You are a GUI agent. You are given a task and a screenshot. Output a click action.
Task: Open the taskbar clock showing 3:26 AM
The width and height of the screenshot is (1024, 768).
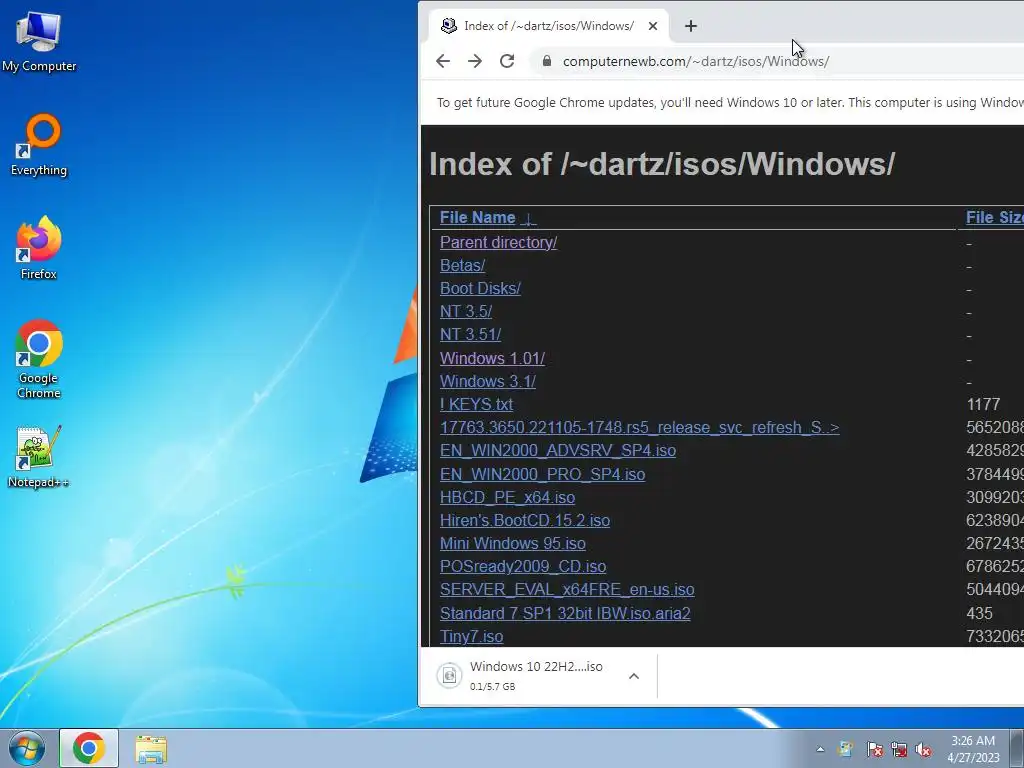pyautogui.click(x=973, y=749)
